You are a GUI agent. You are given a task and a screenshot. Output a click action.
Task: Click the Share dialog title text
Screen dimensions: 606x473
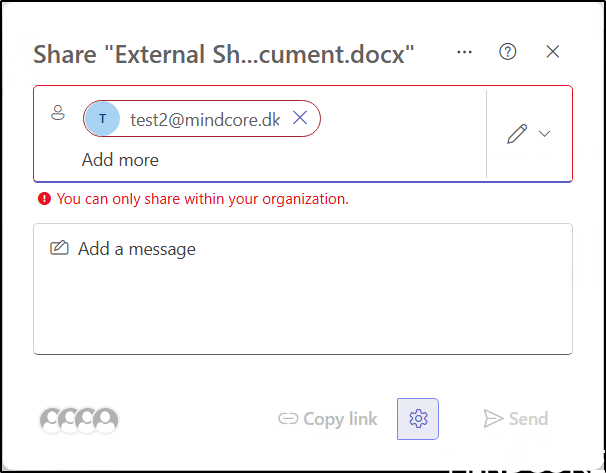tap(223, 54)
